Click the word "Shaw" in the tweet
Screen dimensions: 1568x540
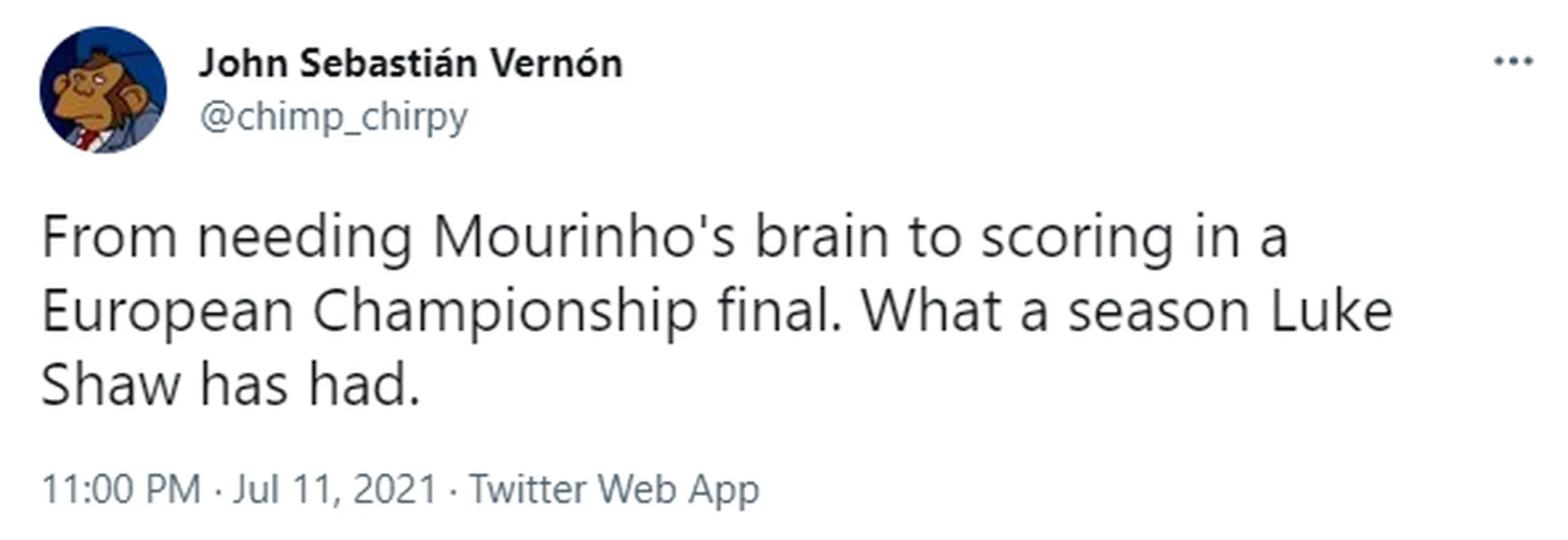tap(110, 384)
